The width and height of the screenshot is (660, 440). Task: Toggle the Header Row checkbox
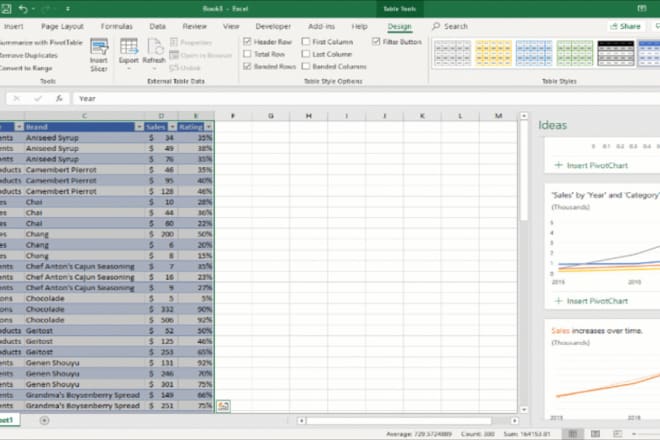tap(247, 42)
